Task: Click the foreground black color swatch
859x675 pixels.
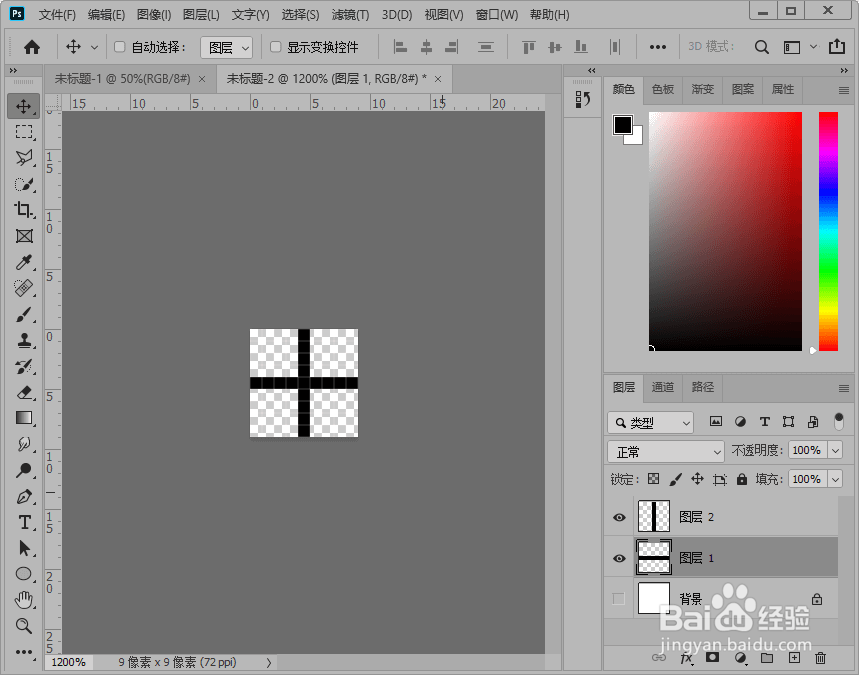Action: tap(622, 124)
